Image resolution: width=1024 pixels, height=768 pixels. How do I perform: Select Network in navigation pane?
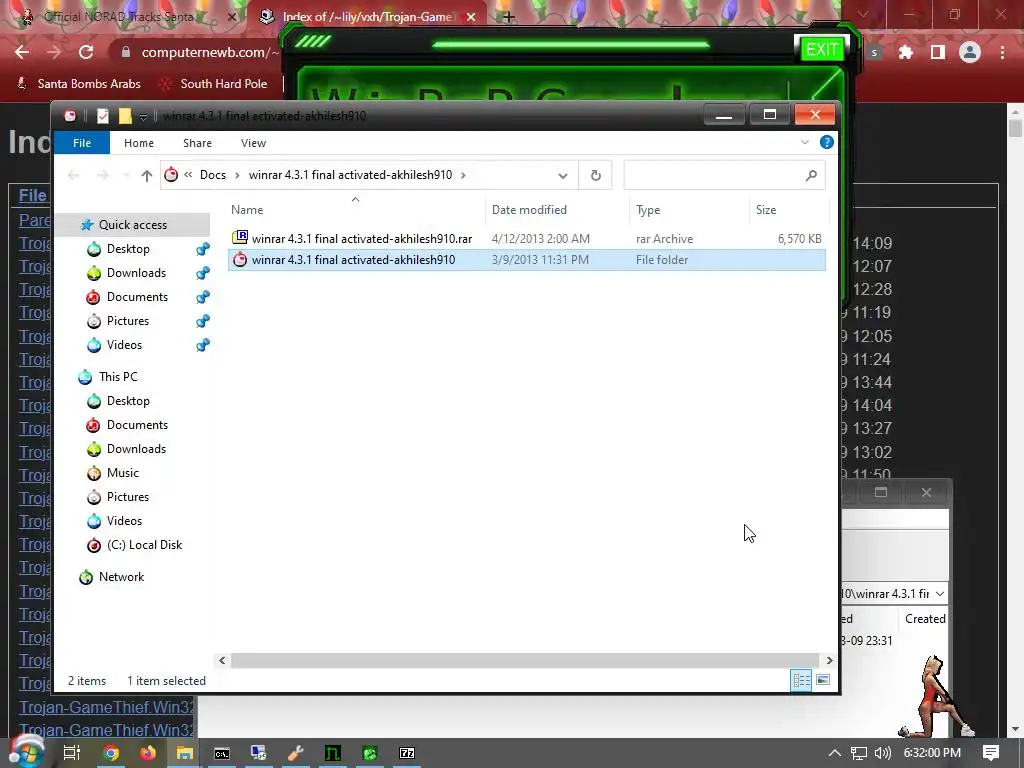pos(121,577)
